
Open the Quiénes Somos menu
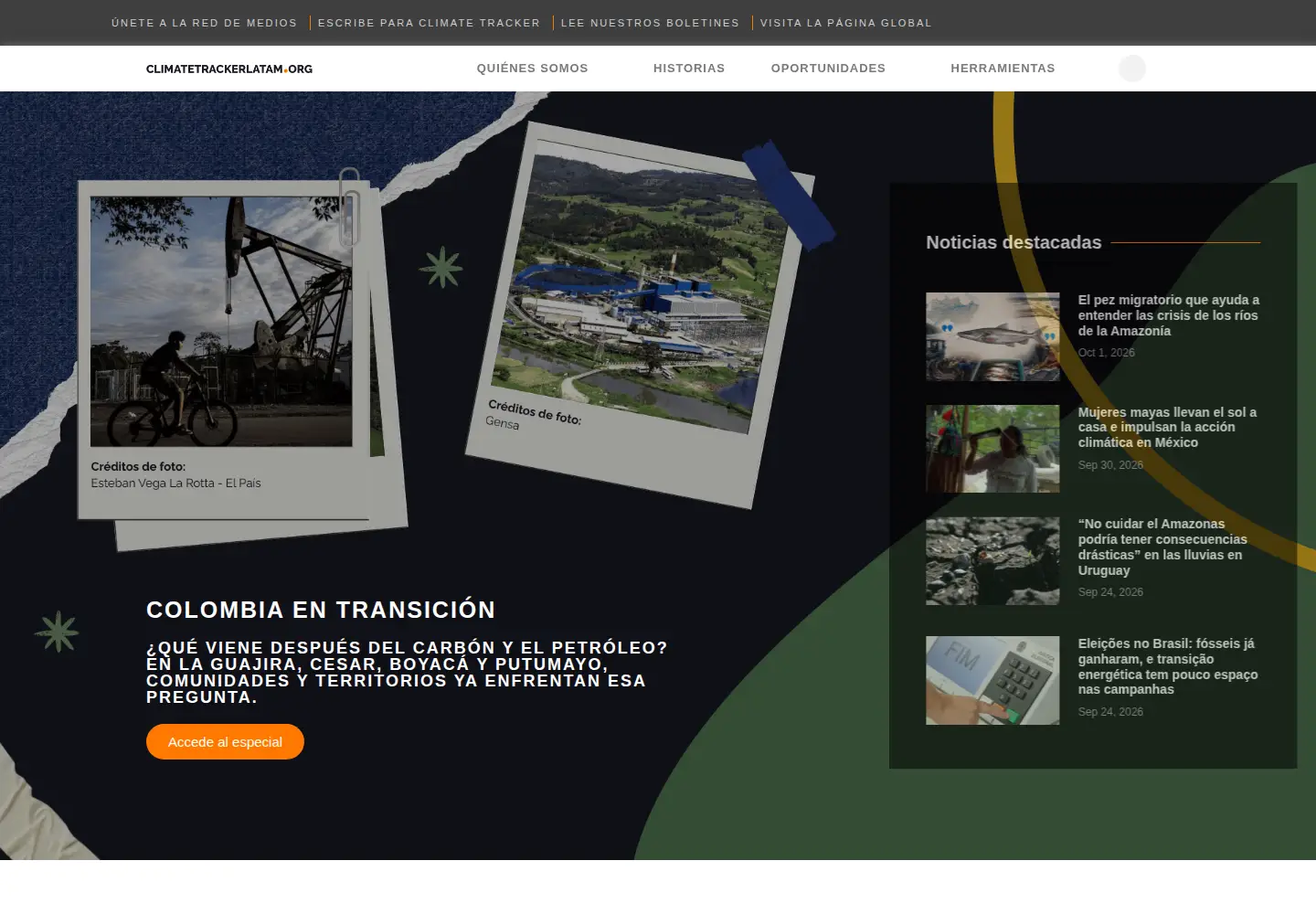pyautogui.click(x=533, y=69)
